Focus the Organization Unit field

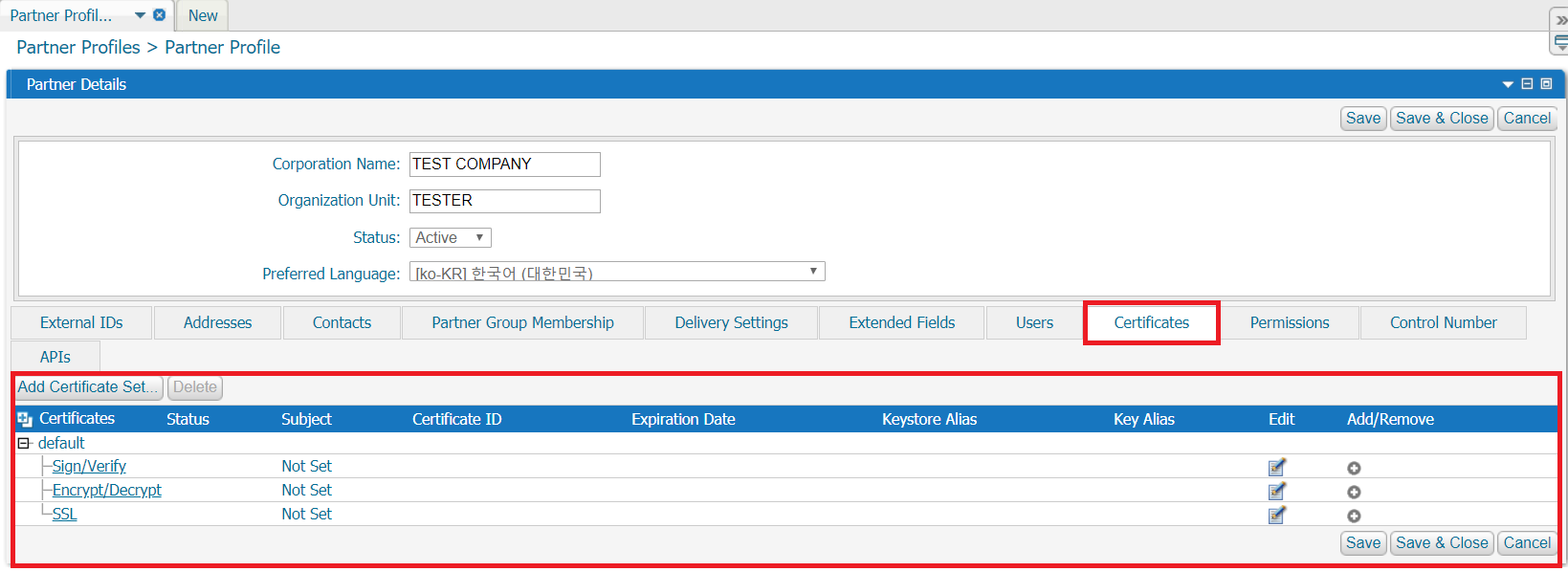[x=505, y=201]
